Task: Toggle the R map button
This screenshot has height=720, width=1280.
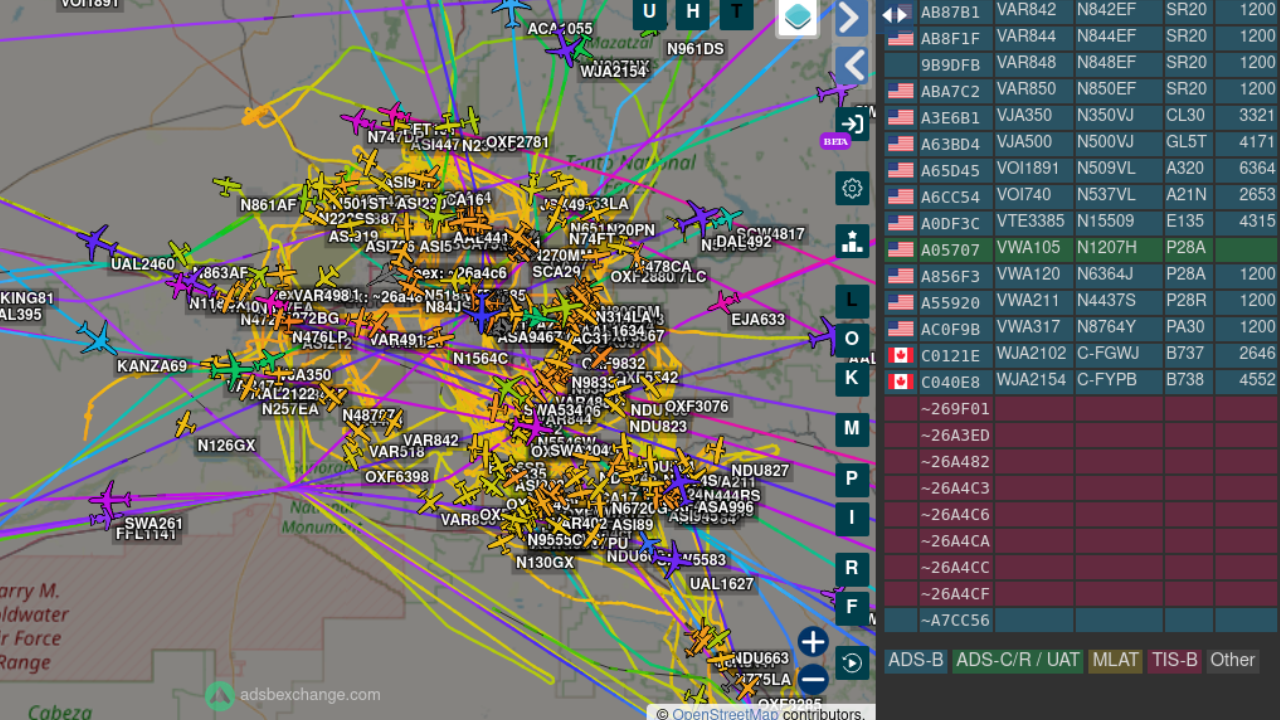Action: pyautogui.click(x=852, y=569)
